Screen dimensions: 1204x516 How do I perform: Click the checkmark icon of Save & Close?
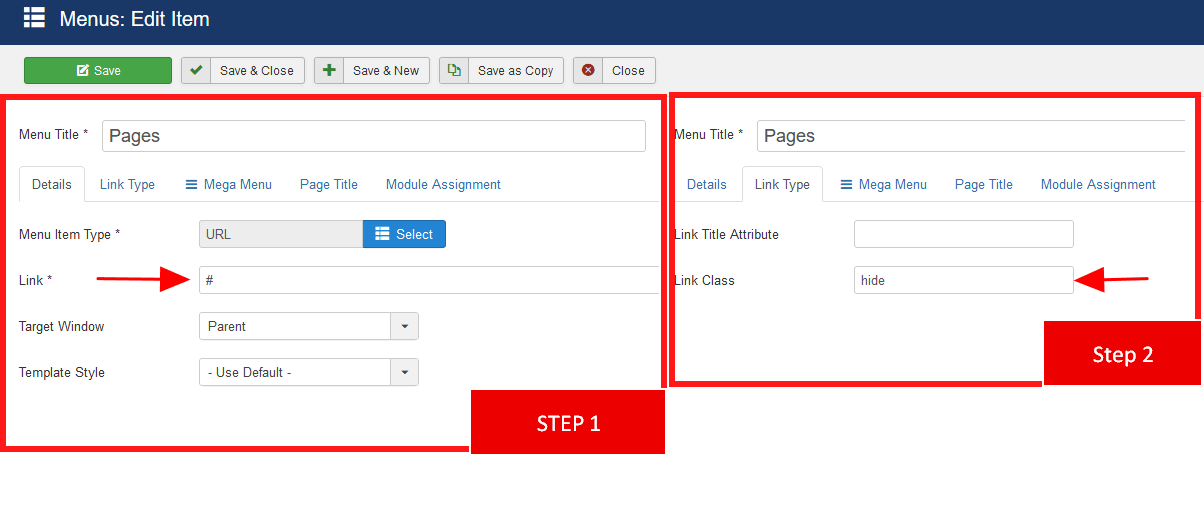[196, 70]
